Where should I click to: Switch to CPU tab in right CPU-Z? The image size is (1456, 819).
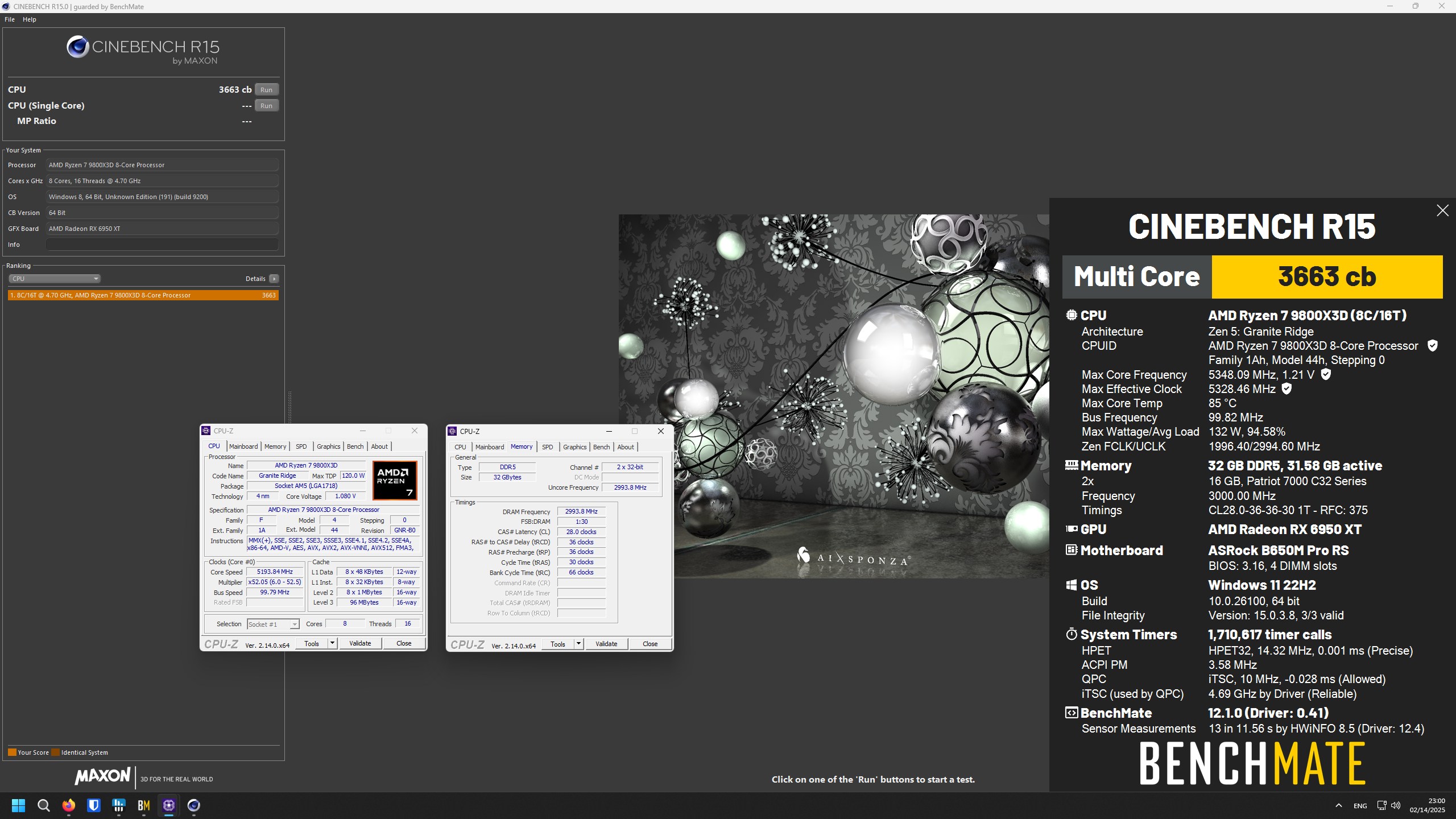[461, 447]
